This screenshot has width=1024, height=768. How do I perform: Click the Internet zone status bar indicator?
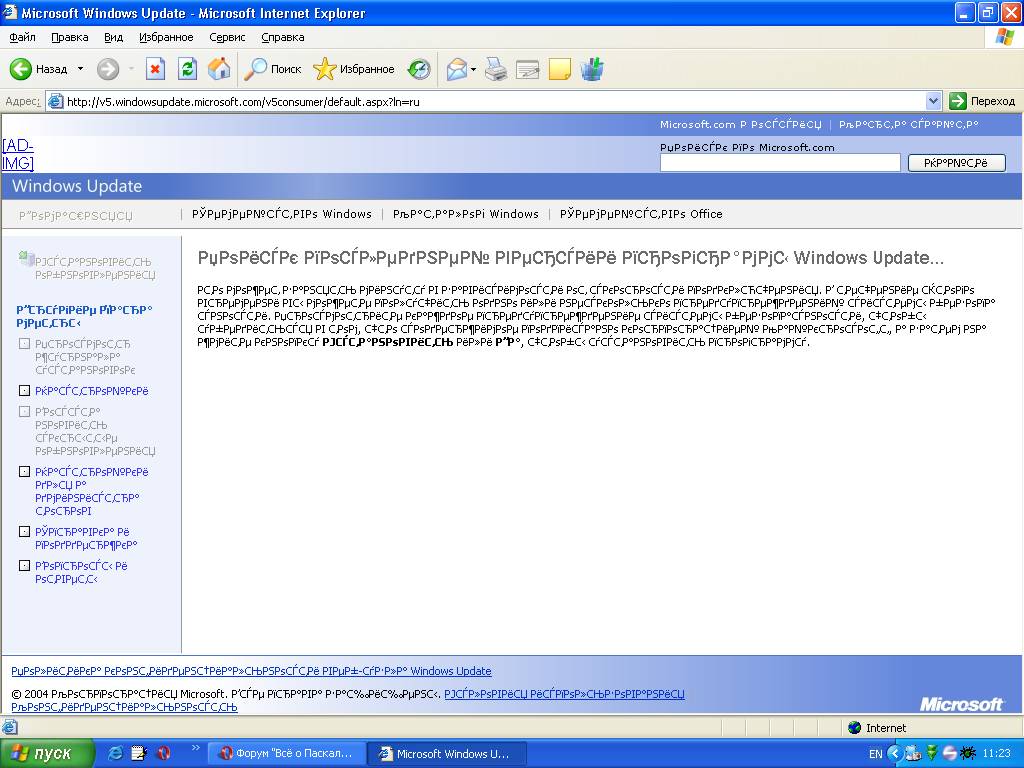pyautogui.click(x=877, y=728)
